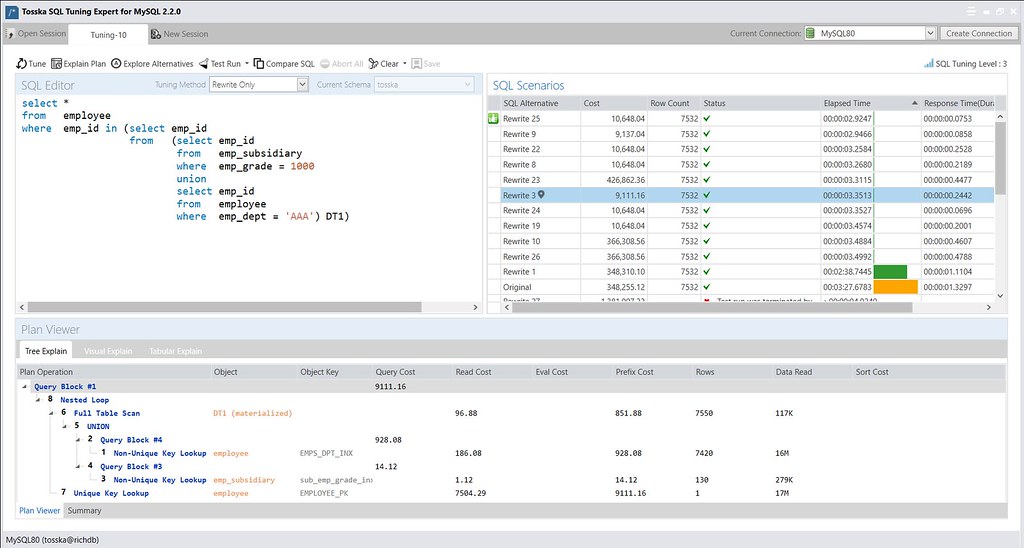Click Explore Alternatives toolbar button

point(152,63)
